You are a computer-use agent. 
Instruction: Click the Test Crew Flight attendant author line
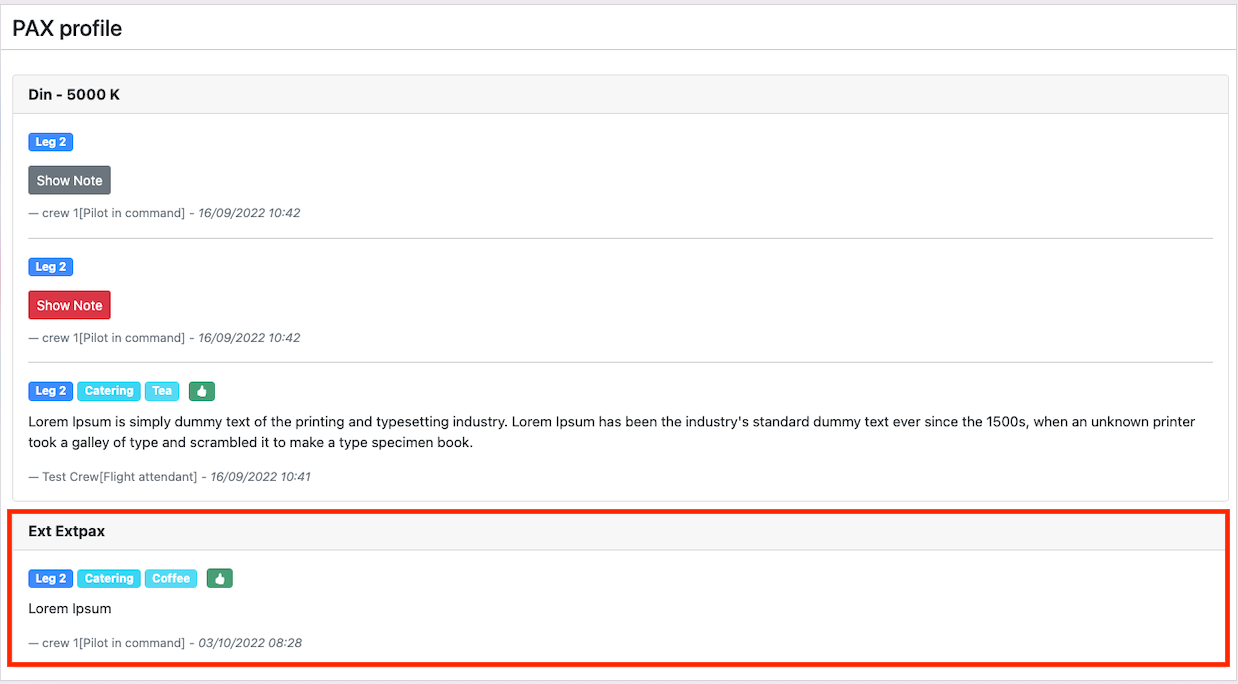119,477
